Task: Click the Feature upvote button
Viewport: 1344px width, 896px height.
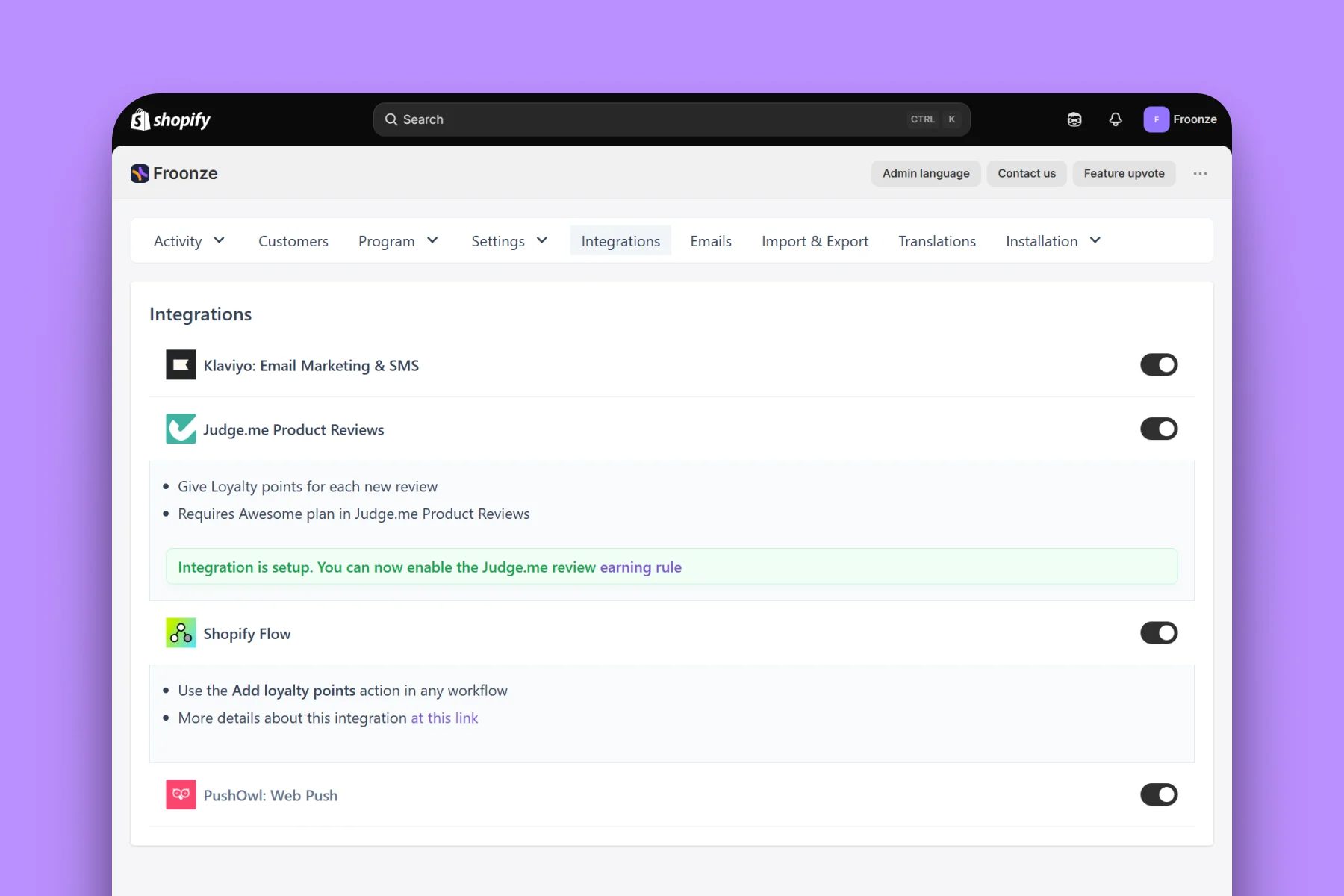Action: pos(1124,173)
